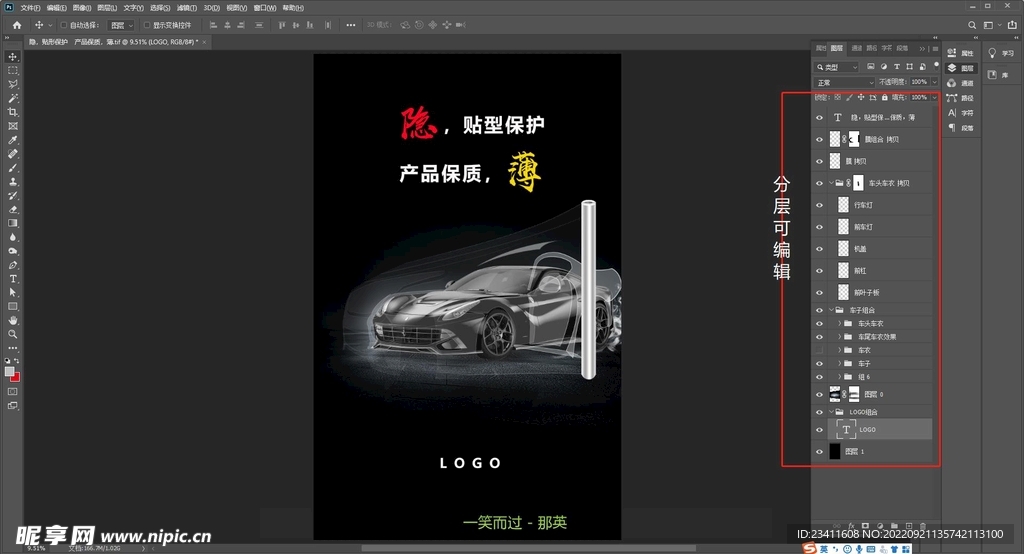Select the Crop tool

(12, 112)
